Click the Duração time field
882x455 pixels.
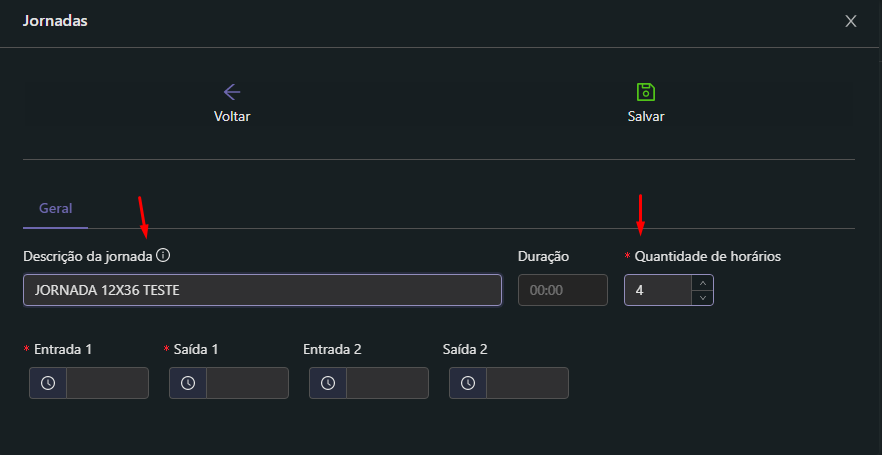(x=562, y=290)
